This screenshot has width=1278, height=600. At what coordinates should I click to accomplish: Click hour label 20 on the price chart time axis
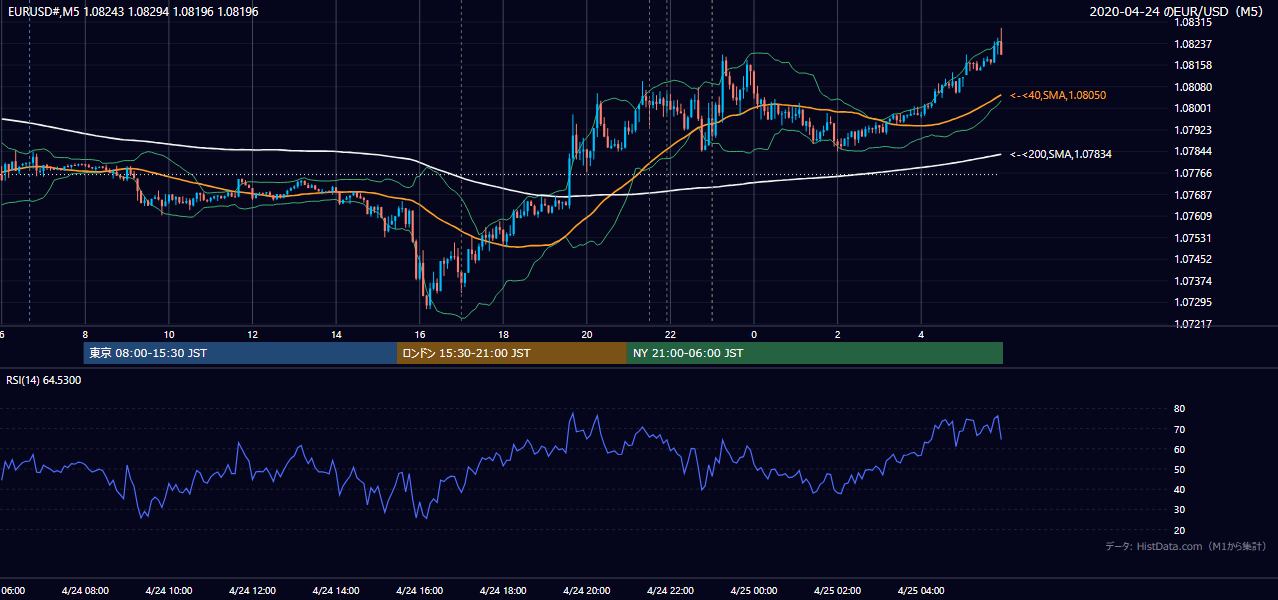[x=587, y=334]
